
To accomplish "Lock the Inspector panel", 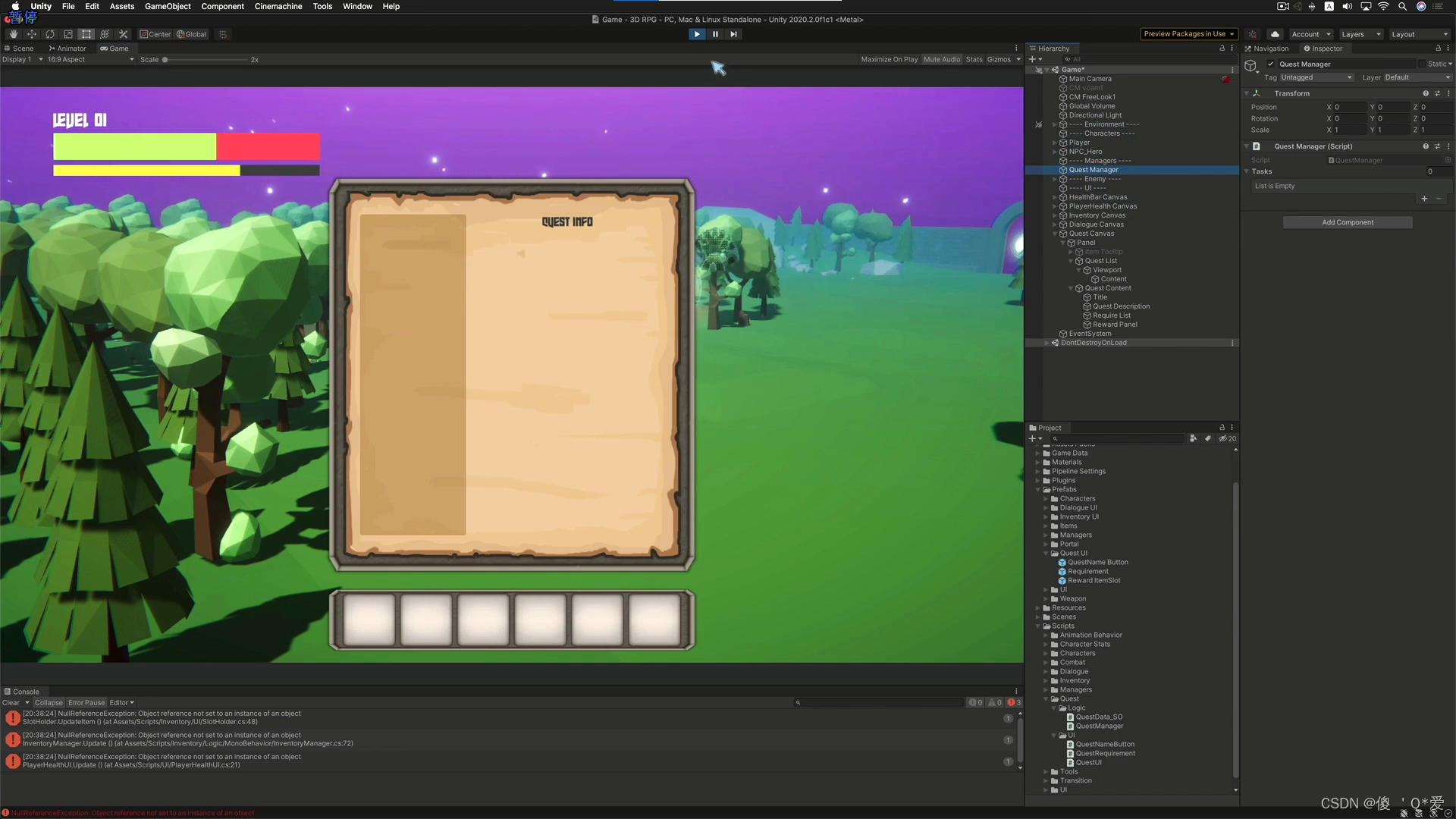I will tap(1438, 49).
